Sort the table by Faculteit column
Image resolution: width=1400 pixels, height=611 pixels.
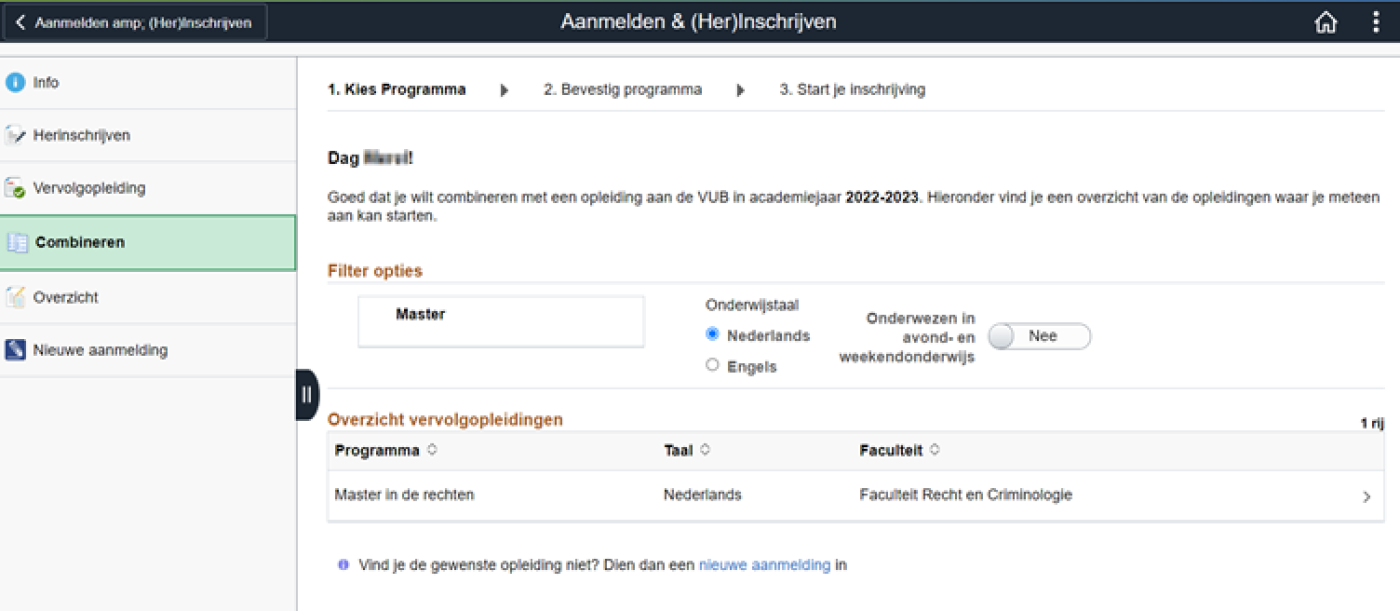(x=900, y=450)
